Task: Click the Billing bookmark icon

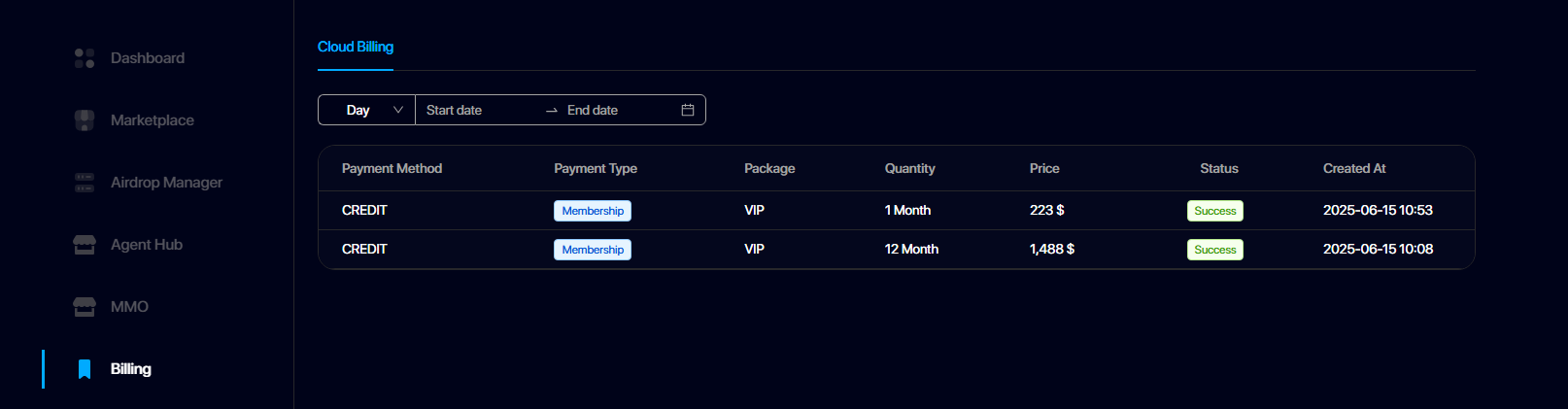Action: click(x=85, y=369)
